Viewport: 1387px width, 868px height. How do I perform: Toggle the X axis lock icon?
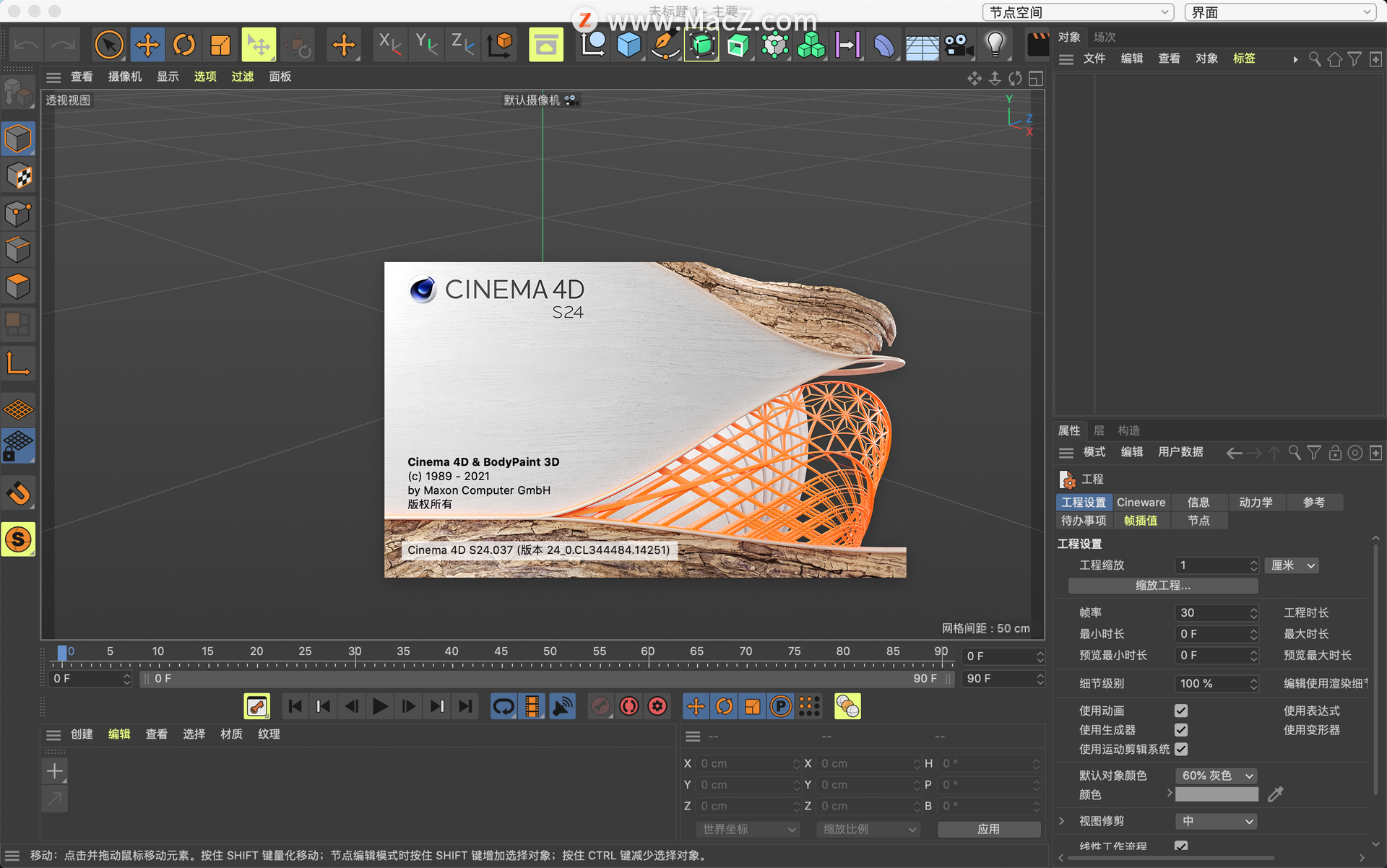390,45
